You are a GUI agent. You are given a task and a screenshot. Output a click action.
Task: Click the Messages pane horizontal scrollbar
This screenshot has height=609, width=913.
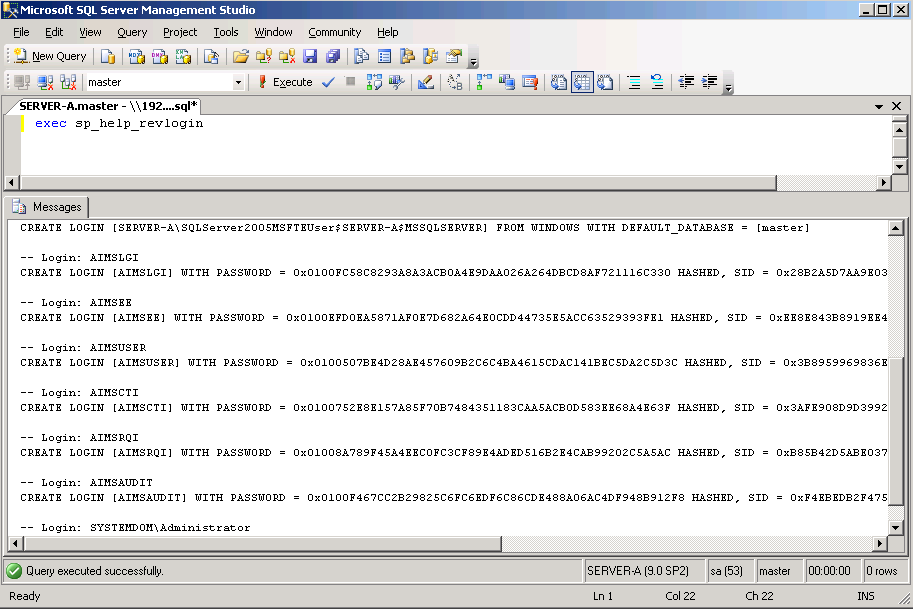(250, 542)
